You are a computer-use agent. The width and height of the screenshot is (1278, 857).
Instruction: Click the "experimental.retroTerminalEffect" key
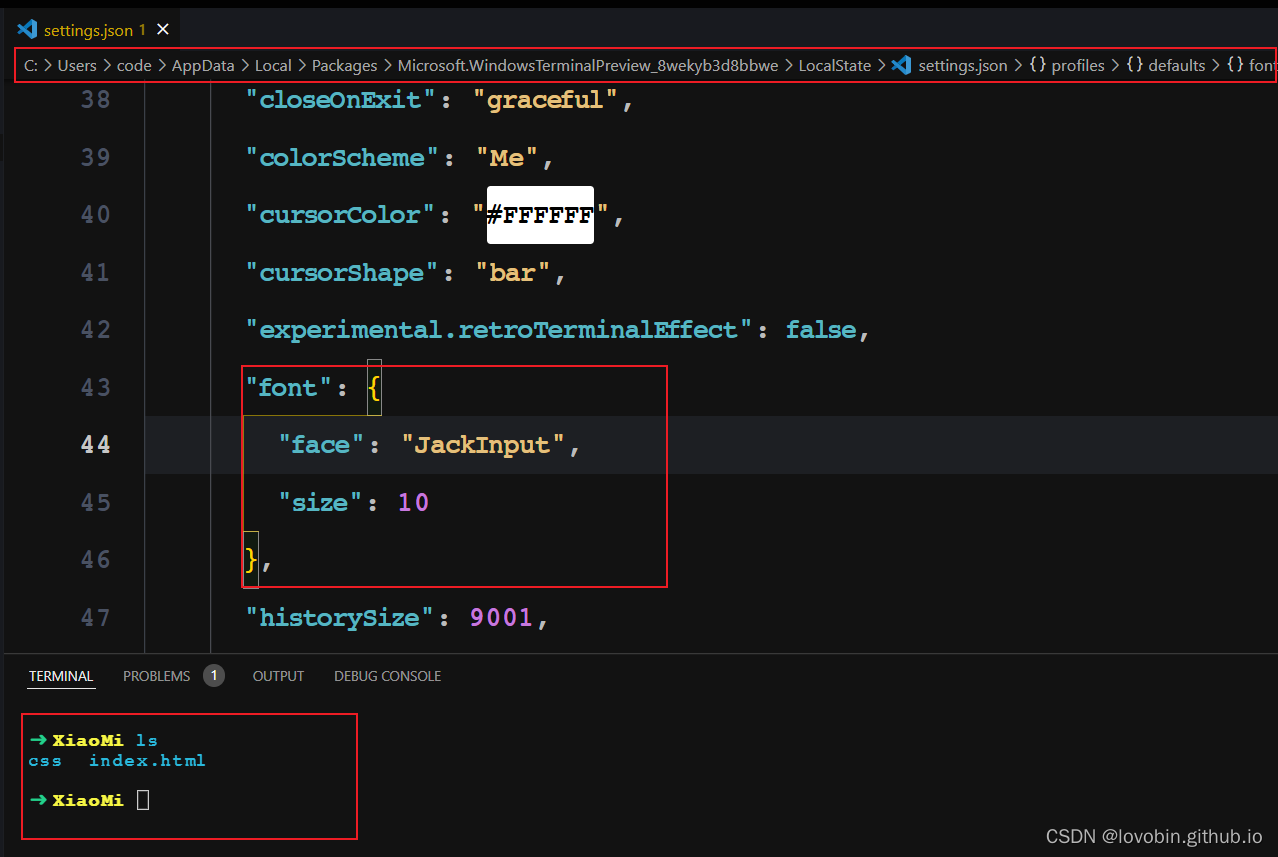pyautogui.click(x=500, y=330)
